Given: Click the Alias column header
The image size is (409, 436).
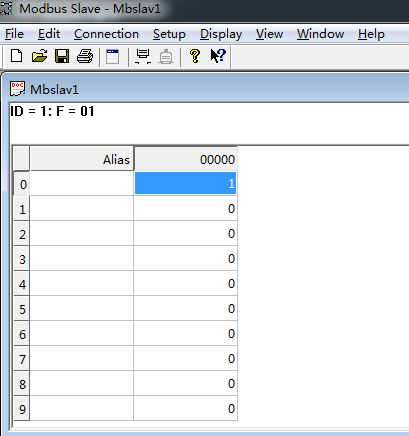Looking at the screenshot, I should coord(82,159).
